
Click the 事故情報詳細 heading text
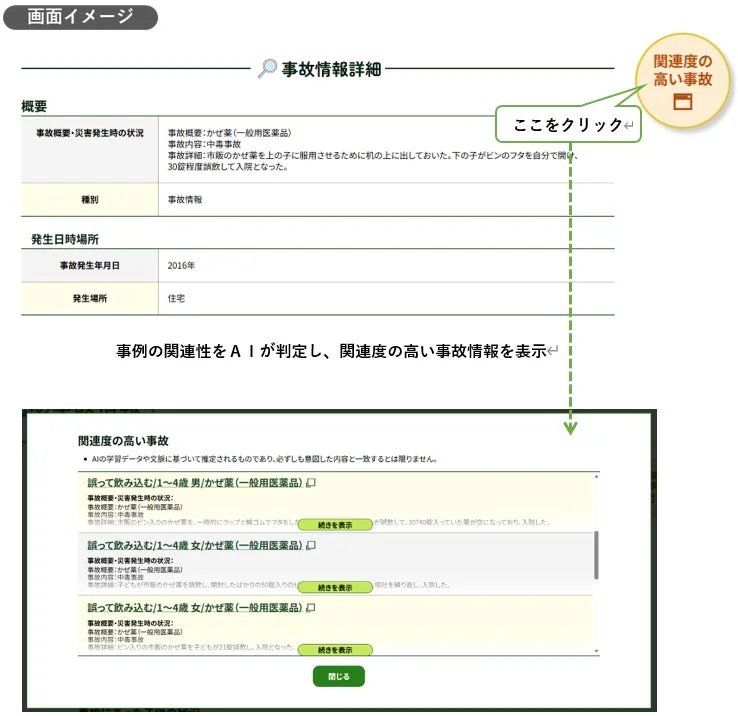coord(331,69)
